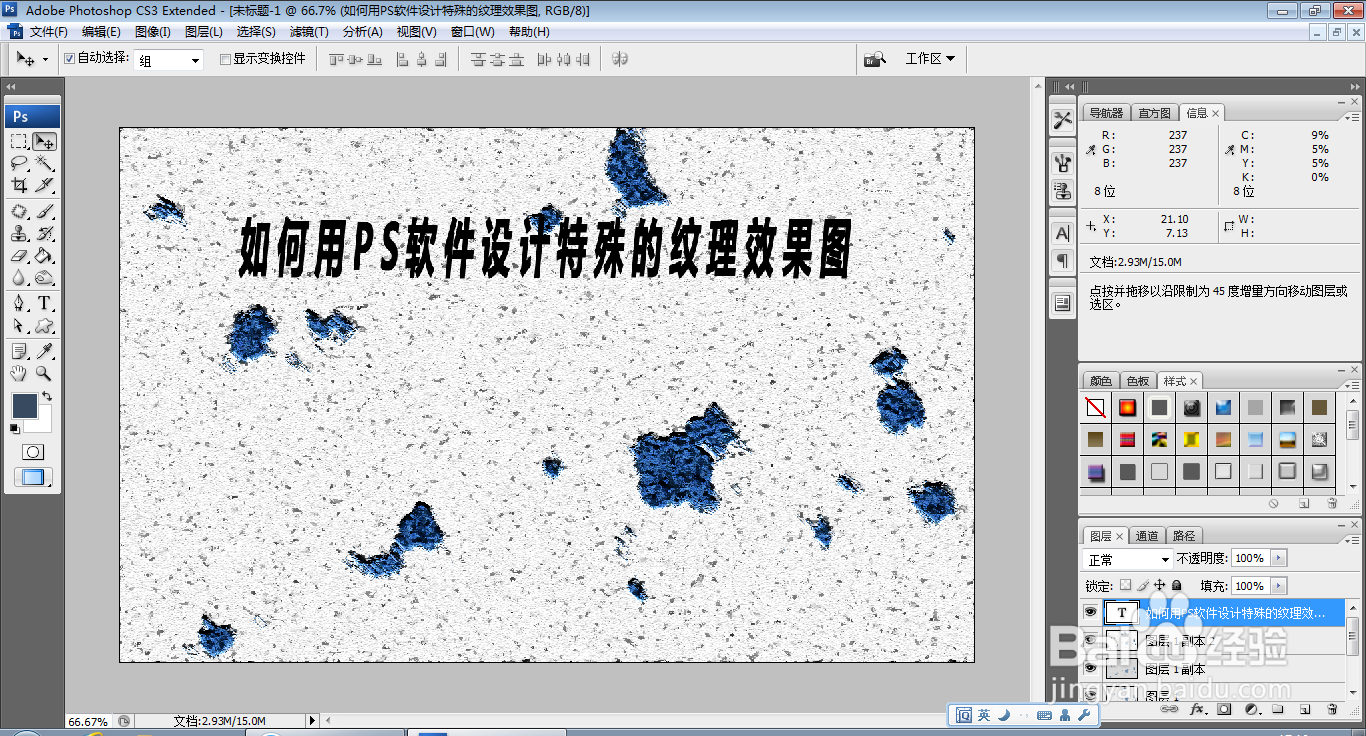
Task: Click the Add layer style fx icon
Action: (x=1197, y=710)
